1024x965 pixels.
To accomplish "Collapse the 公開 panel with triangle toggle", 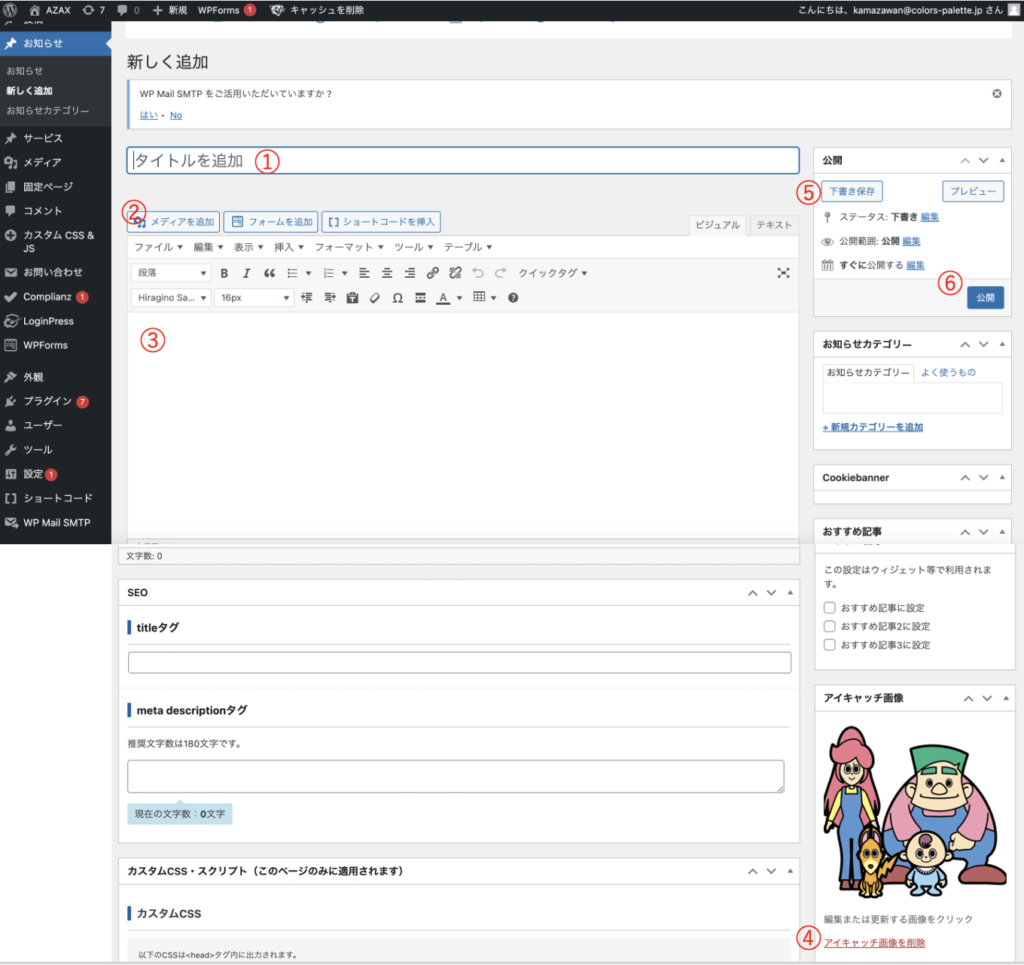I will (x=1002, y=160).
